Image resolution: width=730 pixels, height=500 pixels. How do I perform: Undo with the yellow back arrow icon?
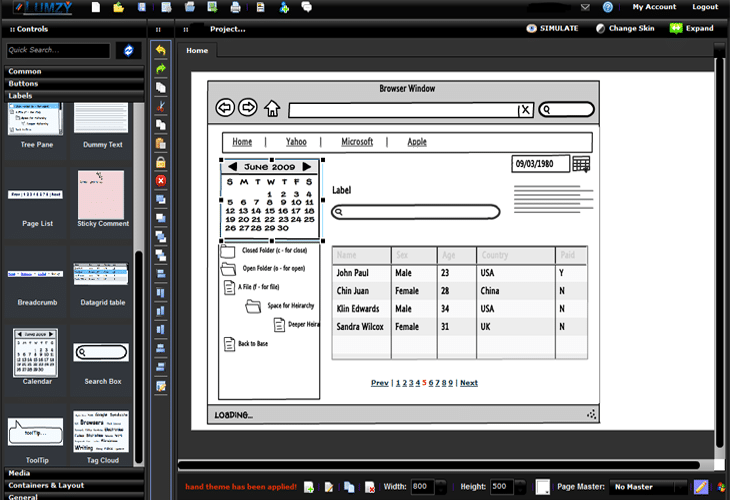161,50
